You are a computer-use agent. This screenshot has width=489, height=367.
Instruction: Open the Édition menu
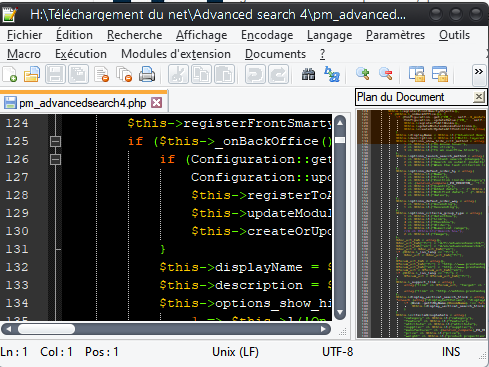[x=74, y=35]
